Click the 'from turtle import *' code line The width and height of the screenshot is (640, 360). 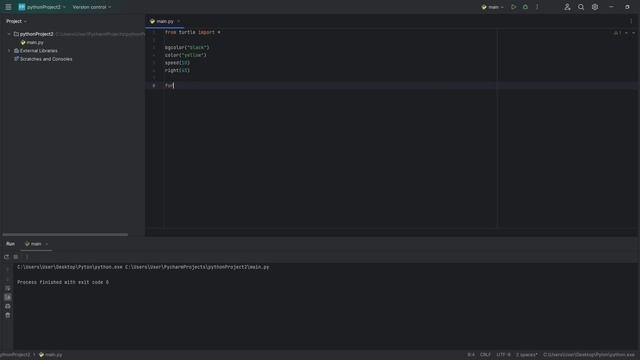click(x=192, y=32)
